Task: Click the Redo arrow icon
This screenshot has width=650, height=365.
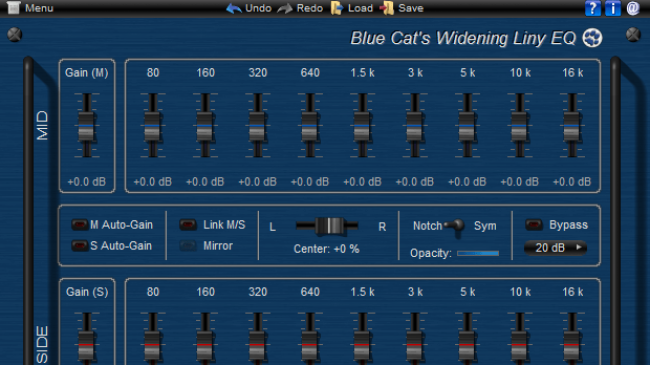Action: tap(285, 8)
